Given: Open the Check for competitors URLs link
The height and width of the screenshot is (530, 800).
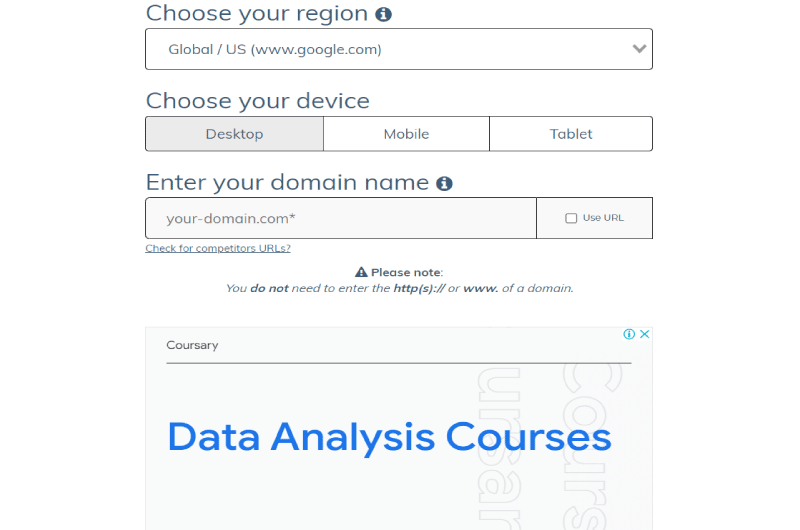Looking at the screenshot, I should [x=218, y=248].
